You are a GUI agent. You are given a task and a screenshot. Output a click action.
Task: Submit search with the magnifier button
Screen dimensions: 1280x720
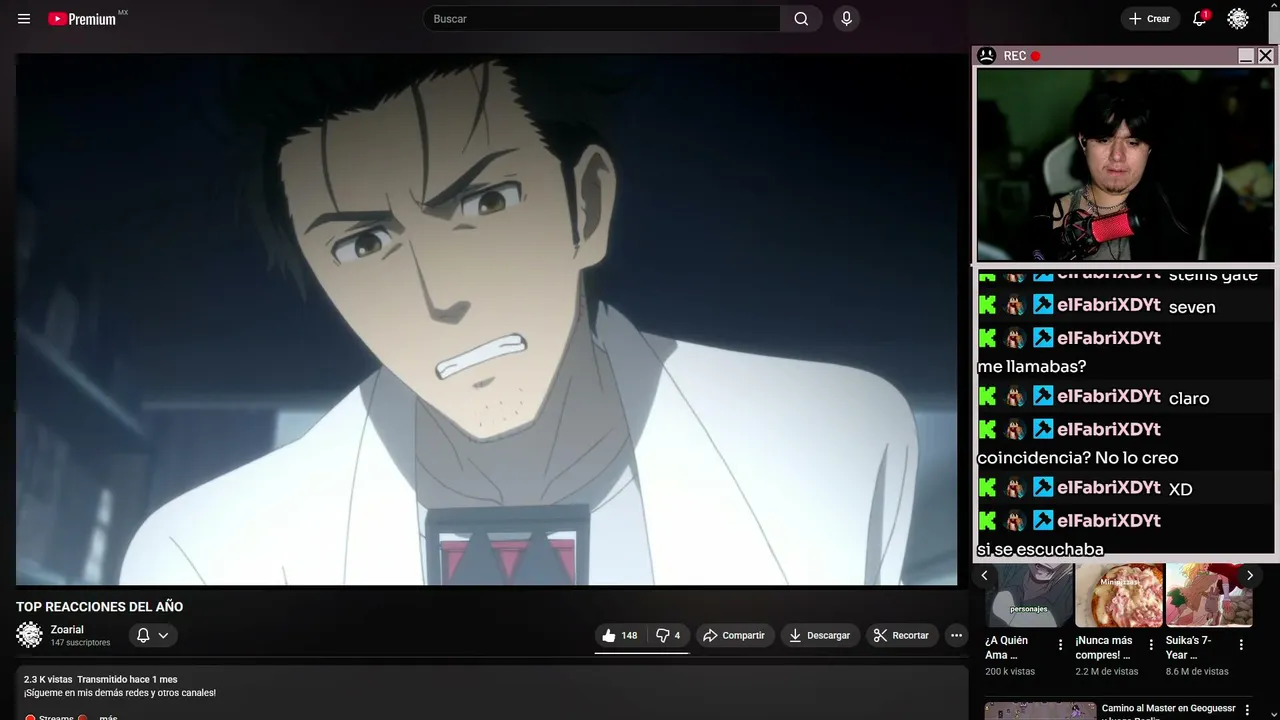tap(801, 19)
